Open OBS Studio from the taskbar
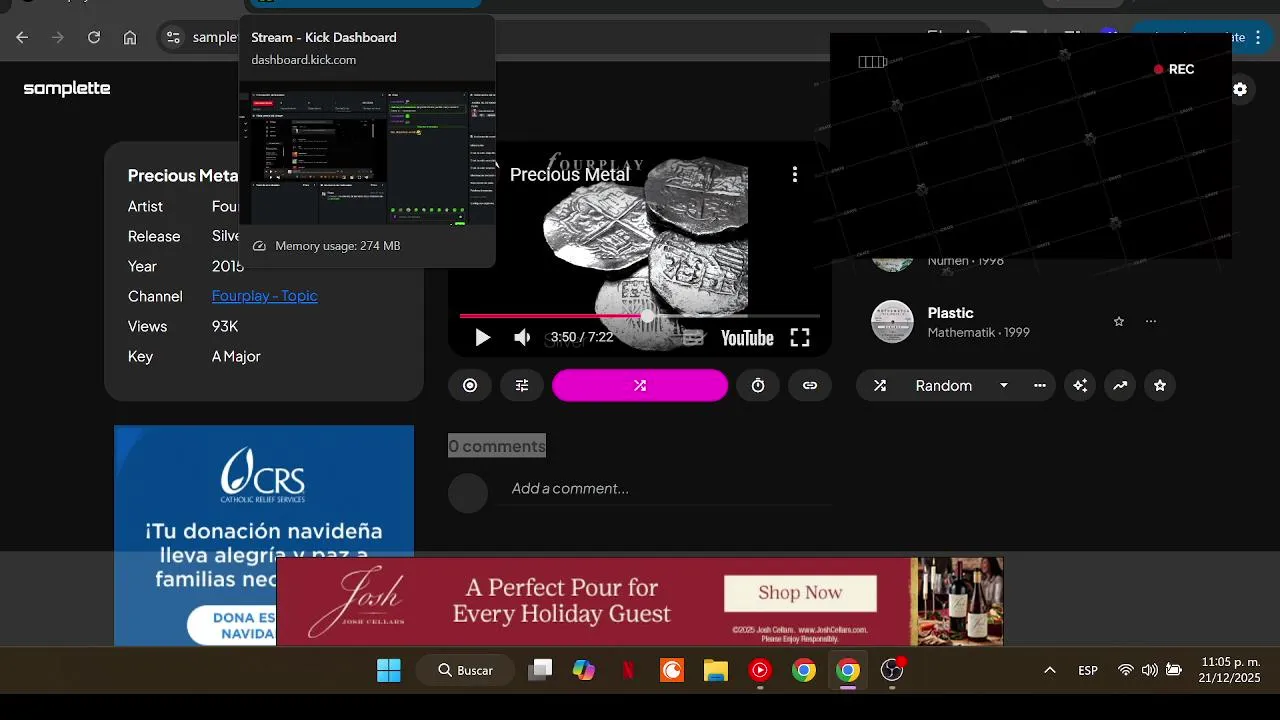1280x720 pixels. coord(892,670)
